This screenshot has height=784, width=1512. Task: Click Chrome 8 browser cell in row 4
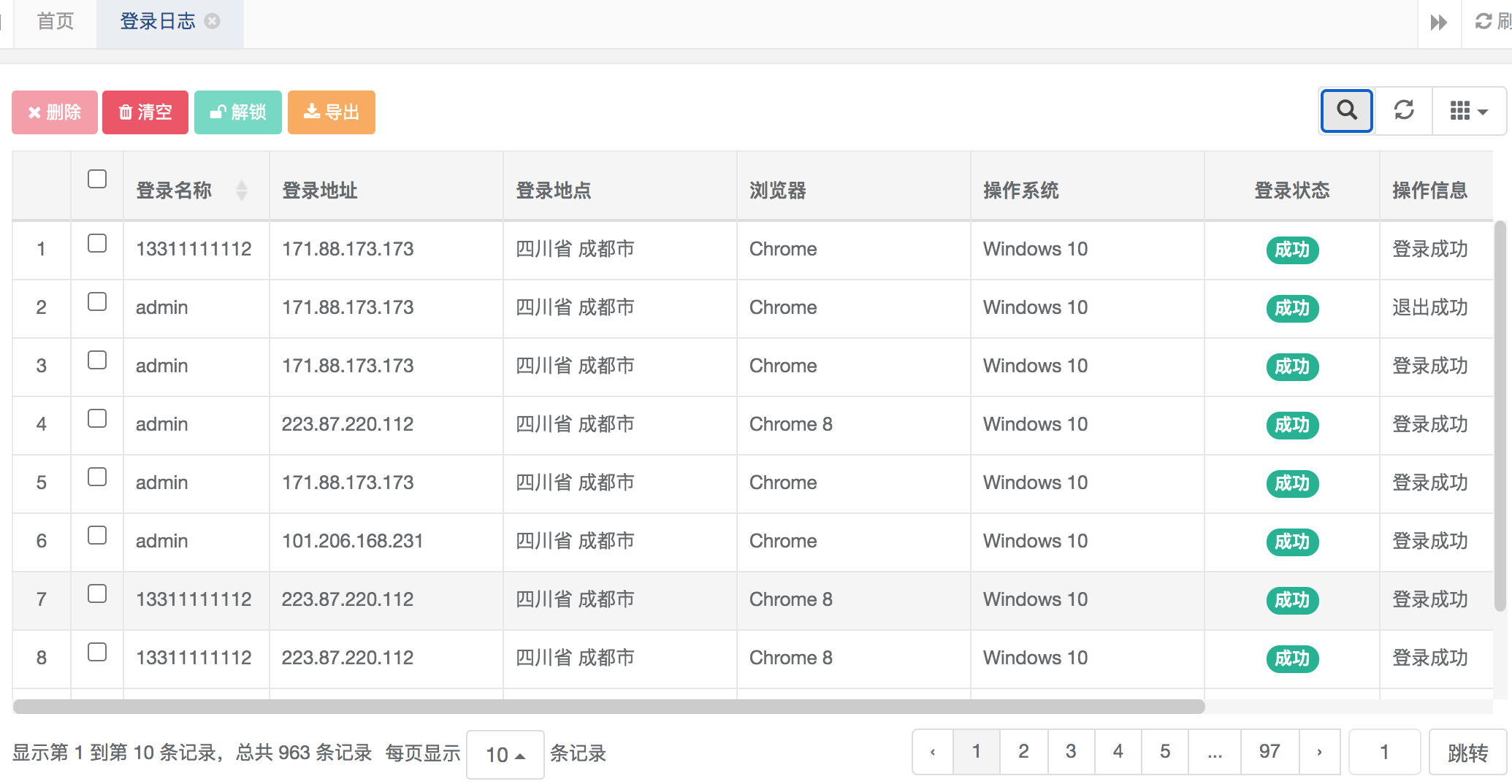791,424
